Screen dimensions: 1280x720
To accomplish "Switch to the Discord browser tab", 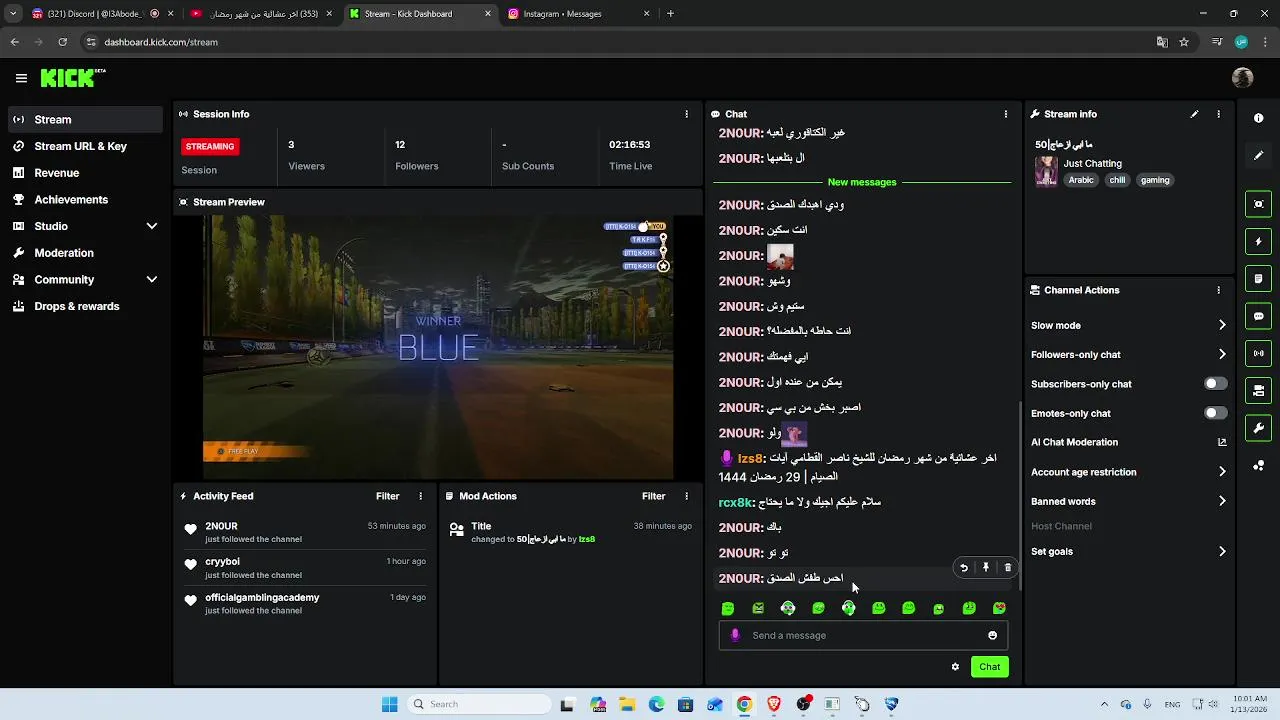I will (100, 14).
